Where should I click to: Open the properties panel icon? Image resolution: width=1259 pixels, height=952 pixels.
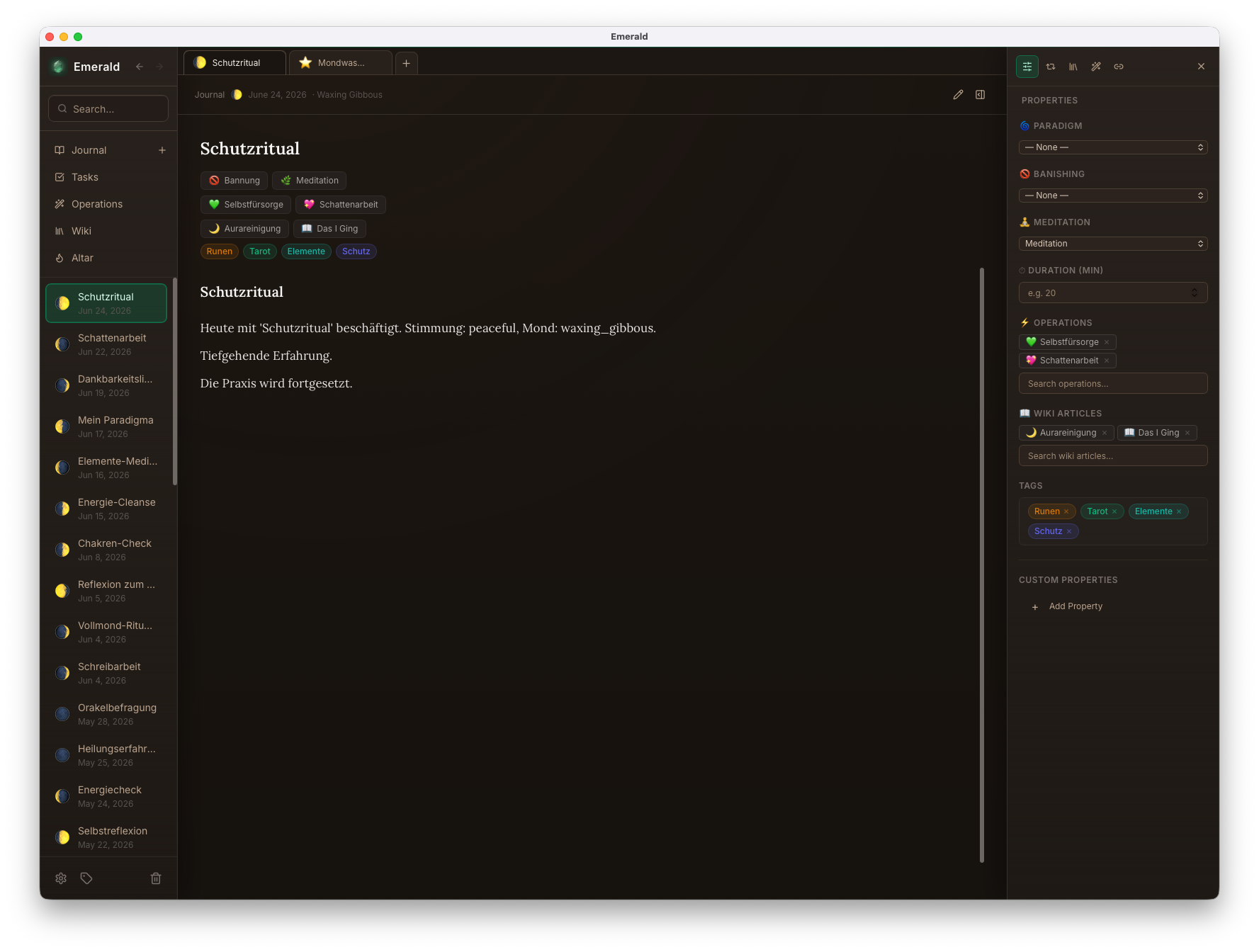[1027, 67]
